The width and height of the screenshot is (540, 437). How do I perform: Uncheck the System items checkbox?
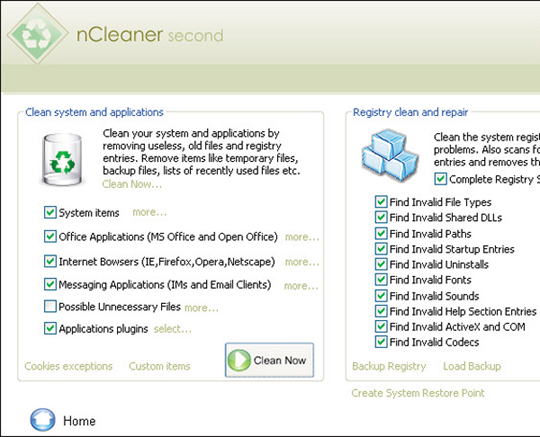coord(50,212)
